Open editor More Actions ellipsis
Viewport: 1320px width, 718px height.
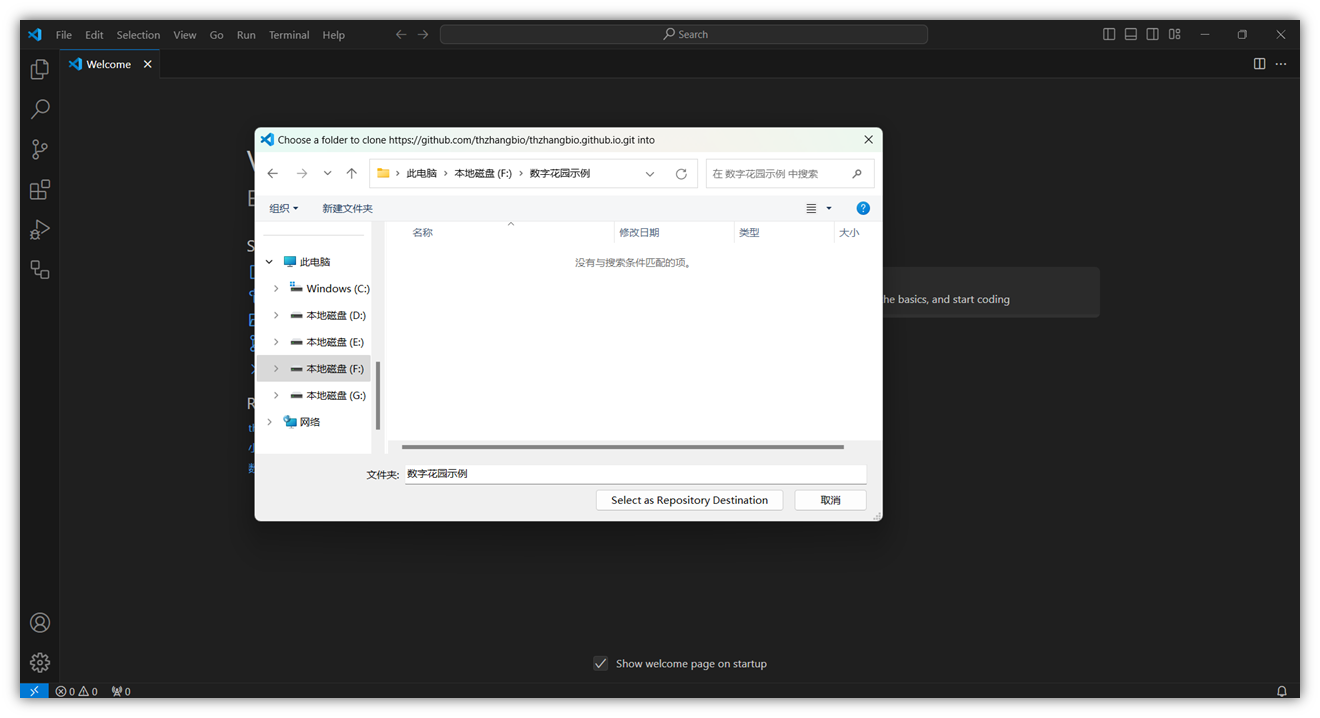point(1281,64)
